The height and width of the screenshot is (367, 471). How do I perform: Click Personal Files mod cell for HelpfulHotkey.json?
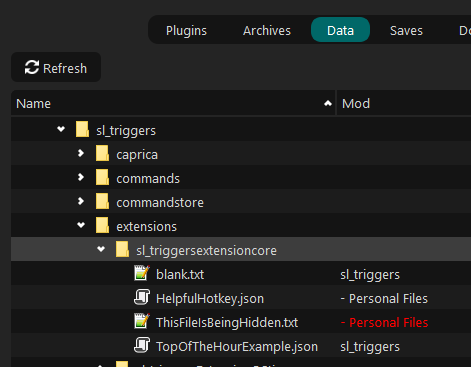pyautogui.click(x=384, y=299)
